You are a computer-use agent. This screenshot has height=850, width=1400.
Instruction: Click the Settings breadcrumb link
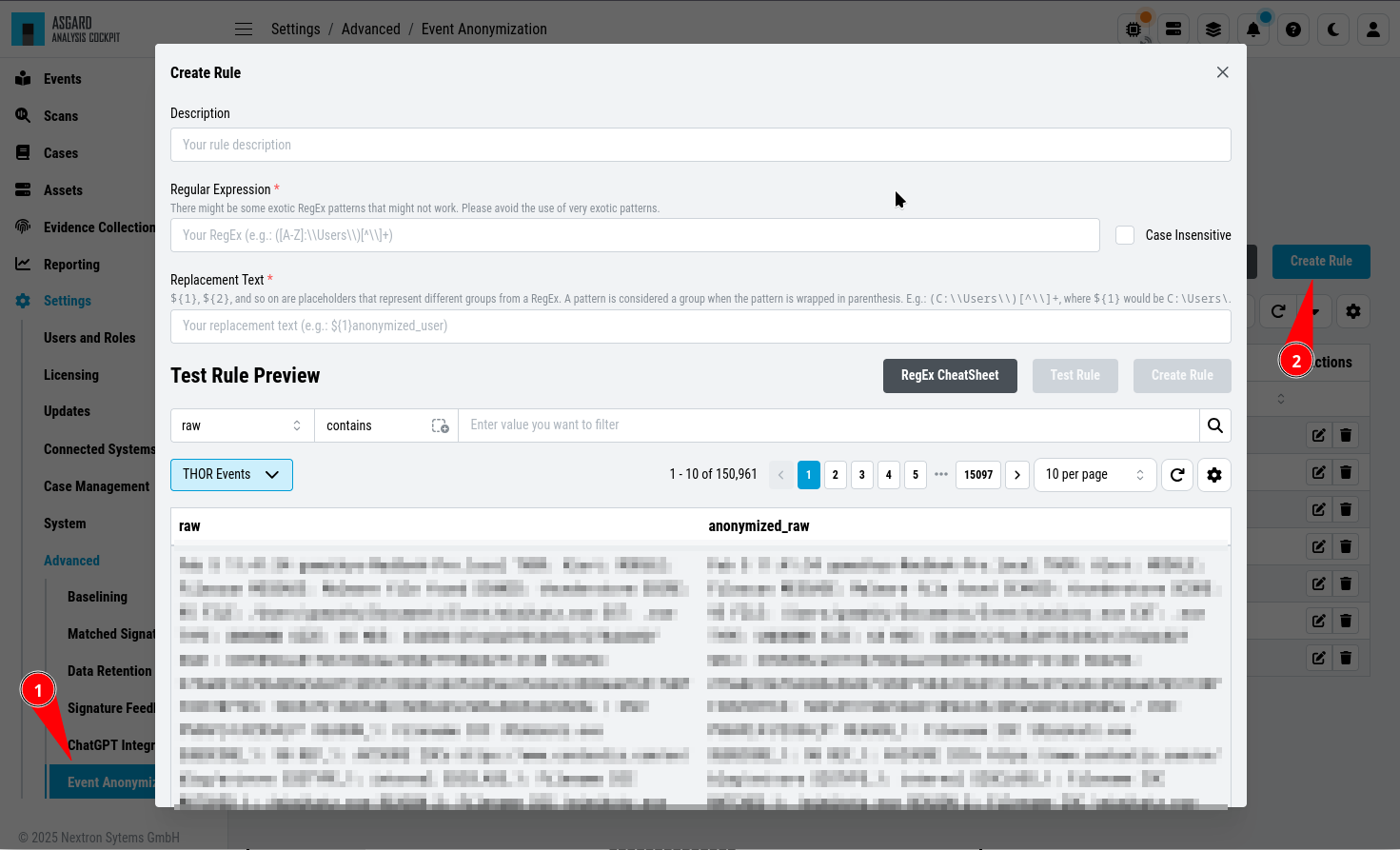[296, 30]
